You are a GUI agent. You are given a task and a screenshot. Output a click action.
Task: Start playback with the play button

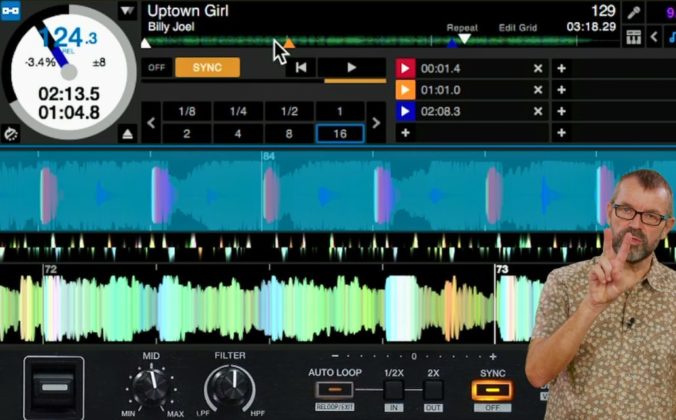point(351,67)
